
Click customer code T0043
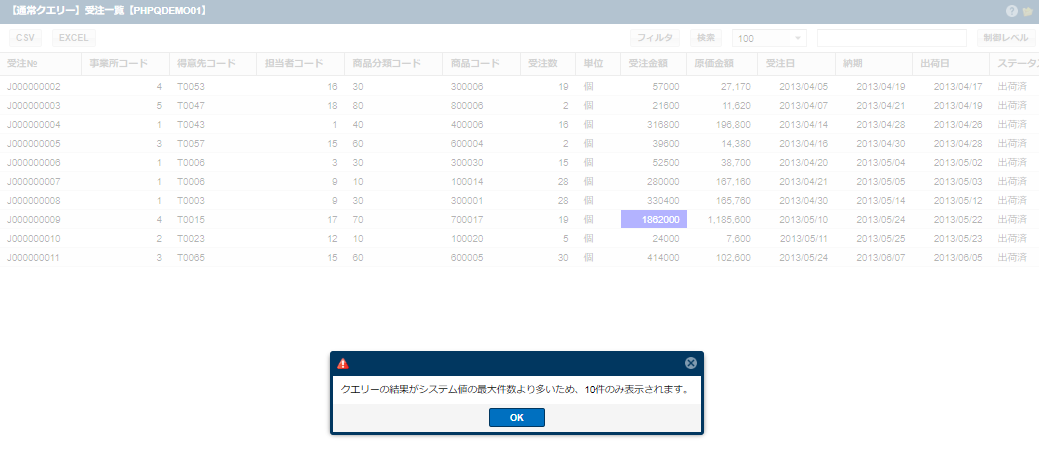[x=191, y=125]
